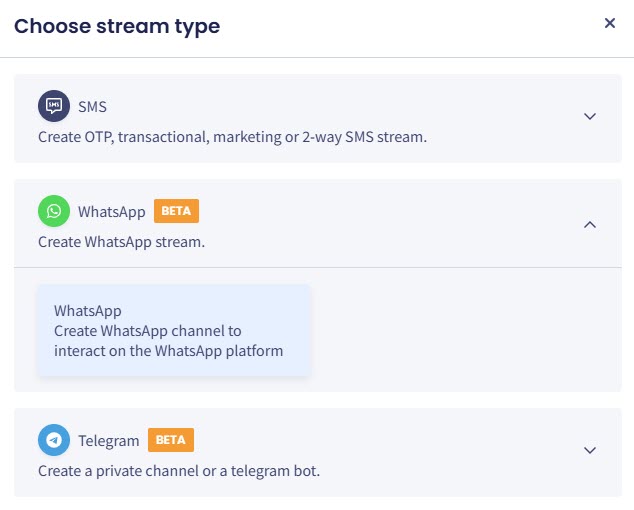Click 'Create WhatsApp stream.' description text
The height and width of the screenshot is (510, 634).
click(x=121, y=242)
